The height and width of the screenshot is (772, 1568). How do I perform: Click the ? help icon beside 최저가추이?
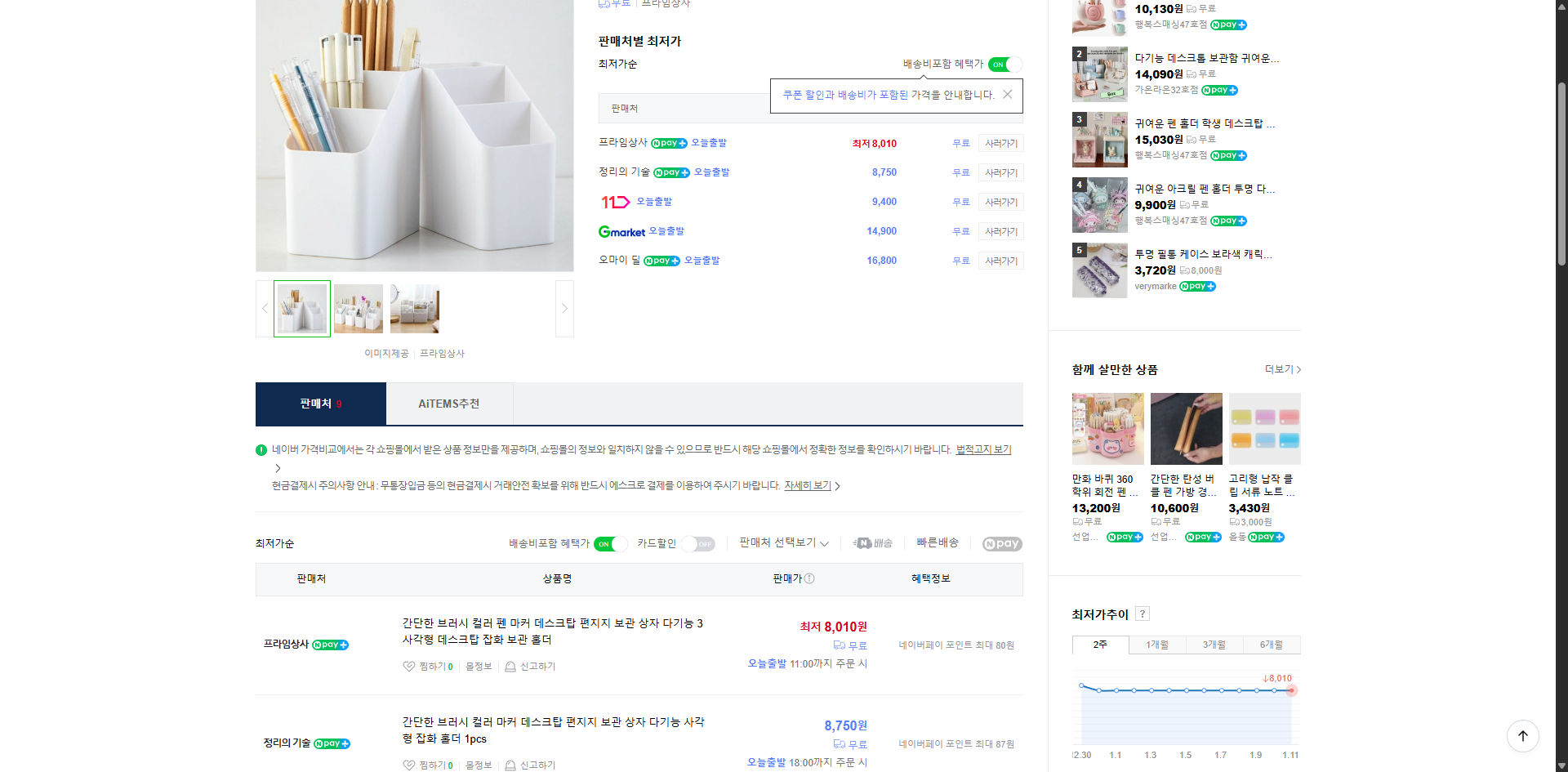[1142, 614]
